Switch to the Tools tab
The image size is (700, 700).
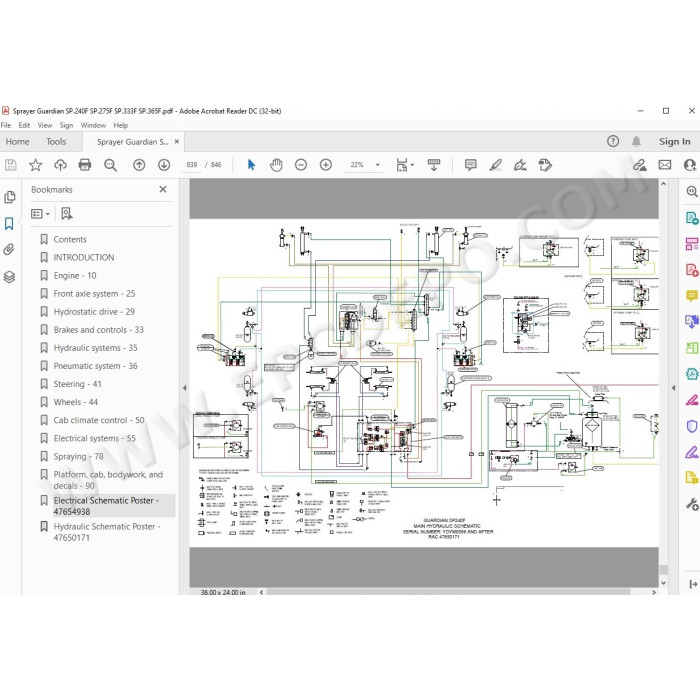coord(56,142)
